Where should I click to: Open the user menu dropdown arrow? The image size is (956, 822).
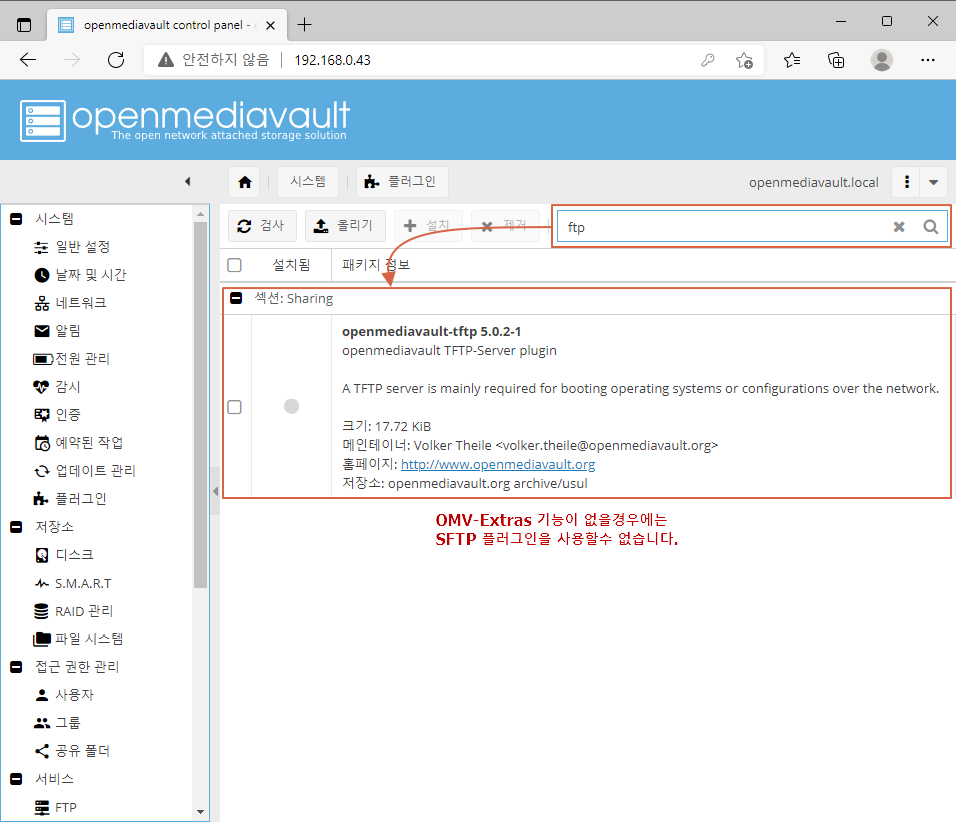point(933,182)
